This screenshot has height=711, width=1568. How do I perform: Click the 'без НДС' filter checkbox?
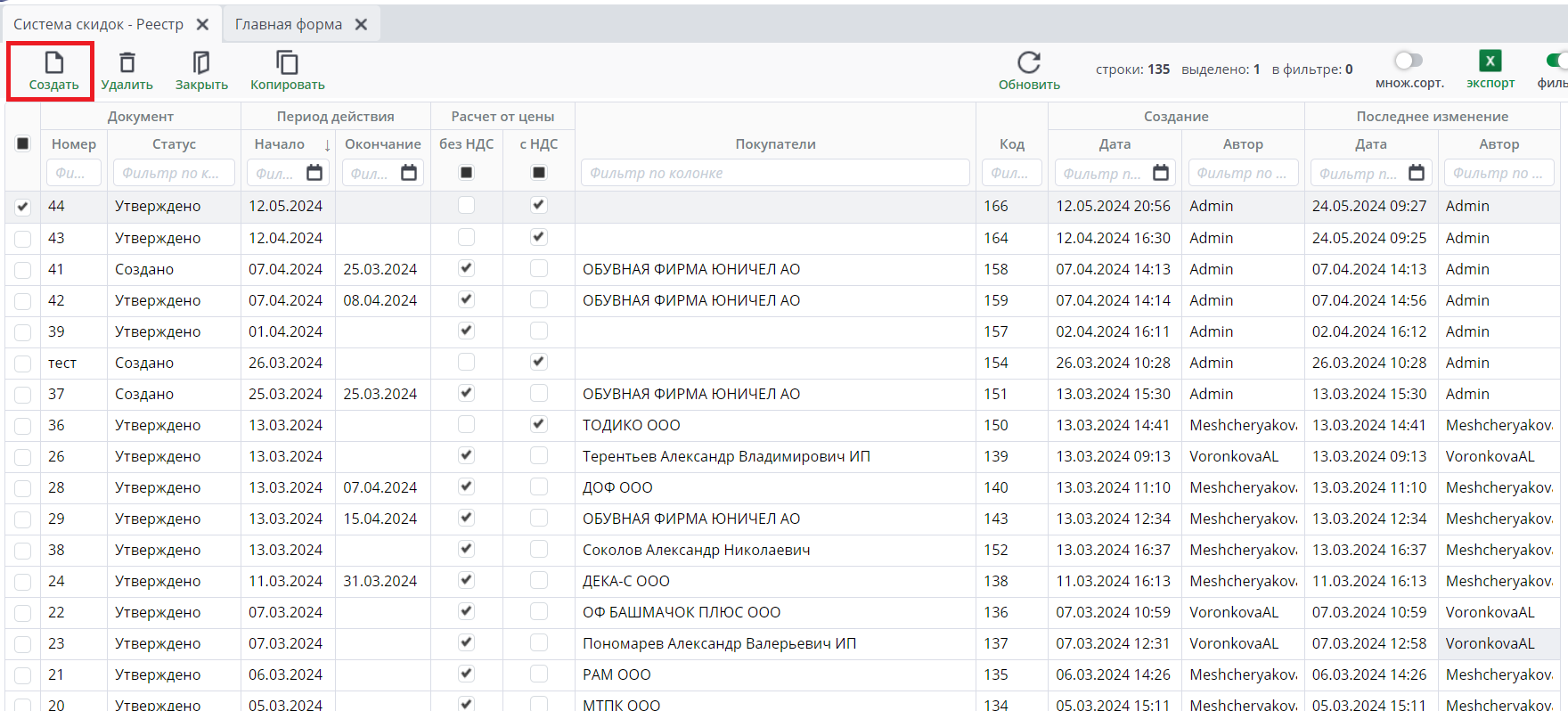click(x=466, y=173)
